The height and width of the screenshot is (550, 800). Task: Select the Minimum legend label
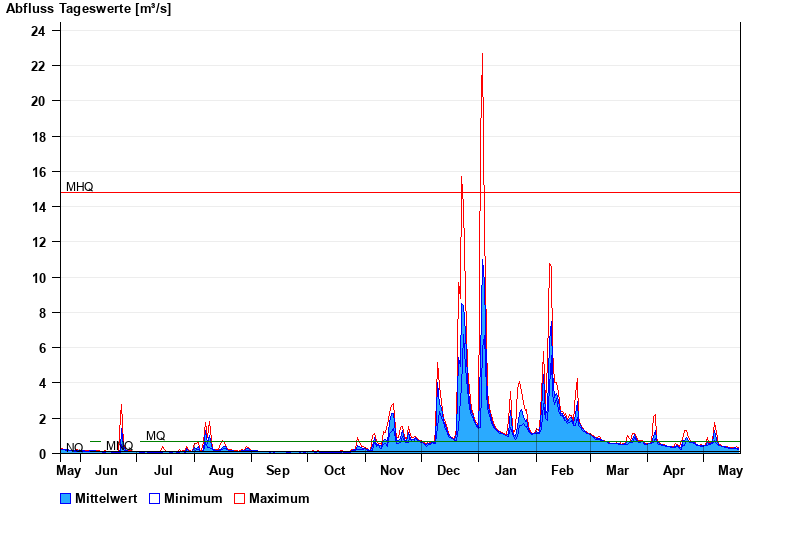193,498
